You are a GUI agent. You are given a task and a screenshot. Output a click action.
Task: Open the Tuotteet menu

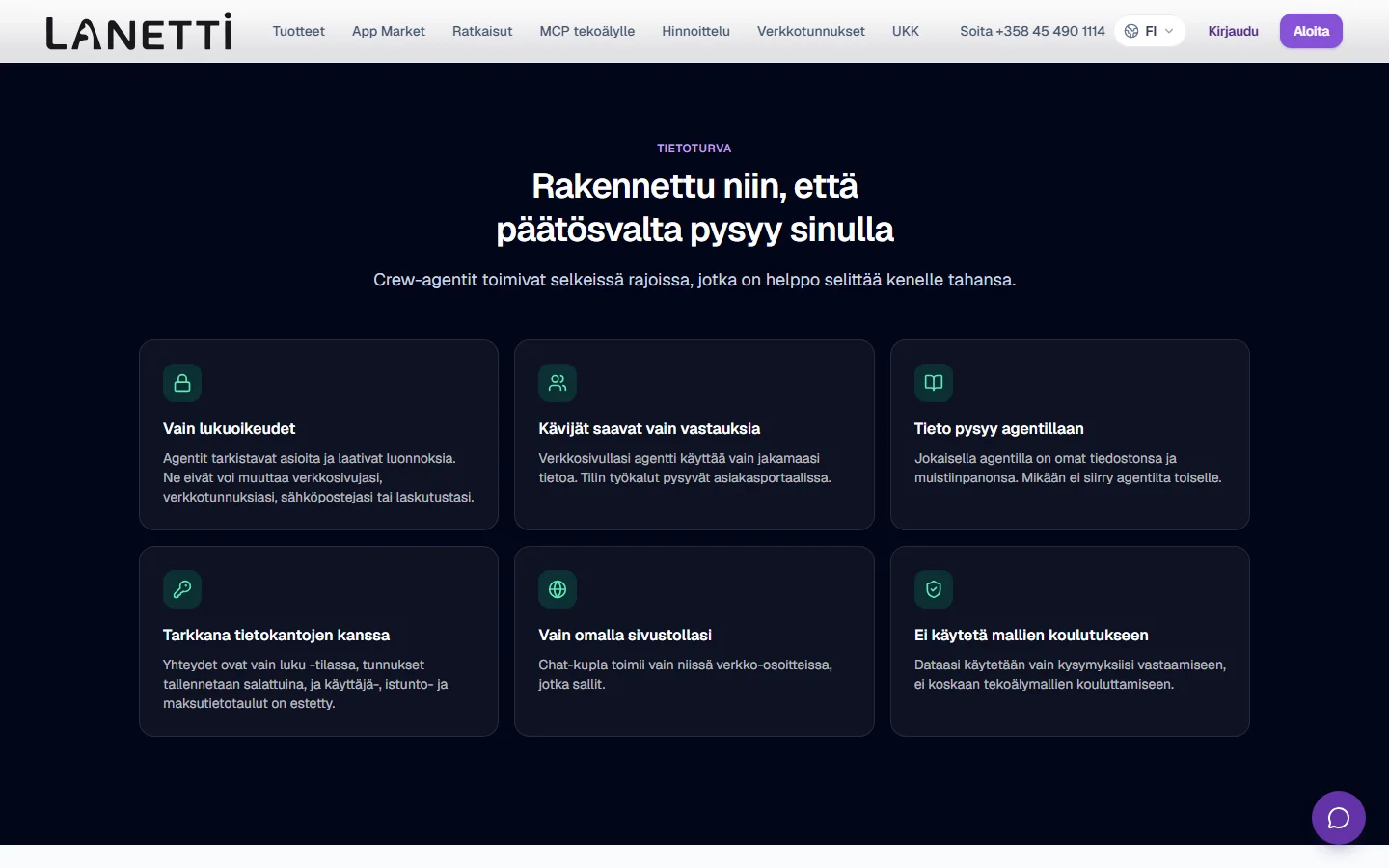tap(299, 31)
